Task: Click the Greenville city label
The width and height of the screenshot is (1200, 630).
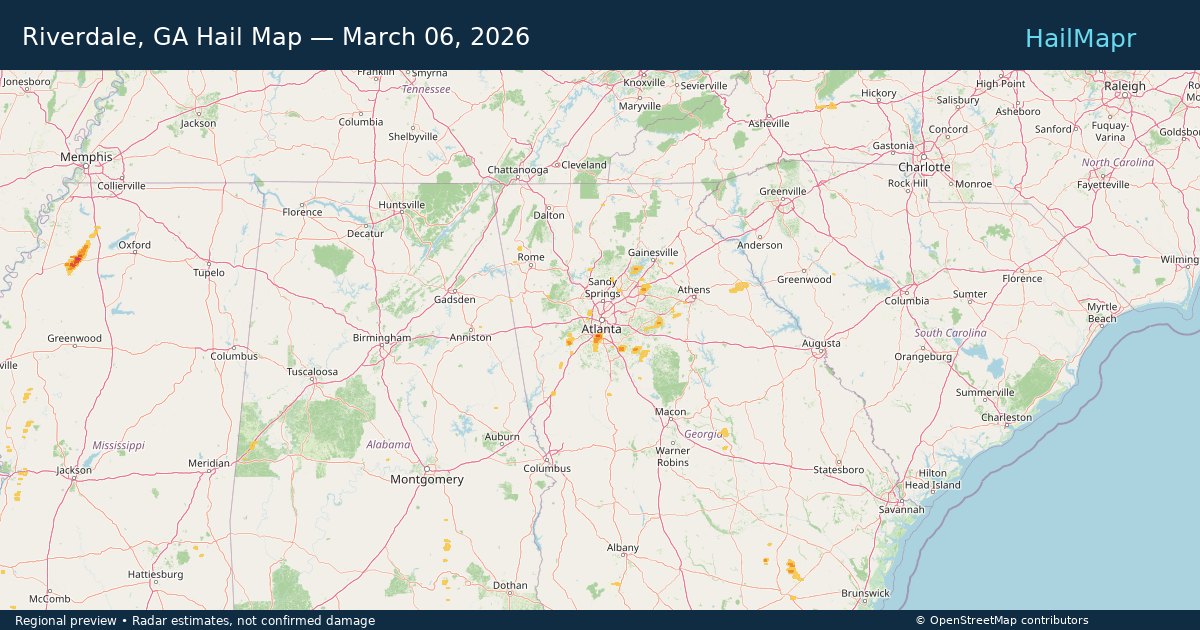Action: [x=783, y=191]
